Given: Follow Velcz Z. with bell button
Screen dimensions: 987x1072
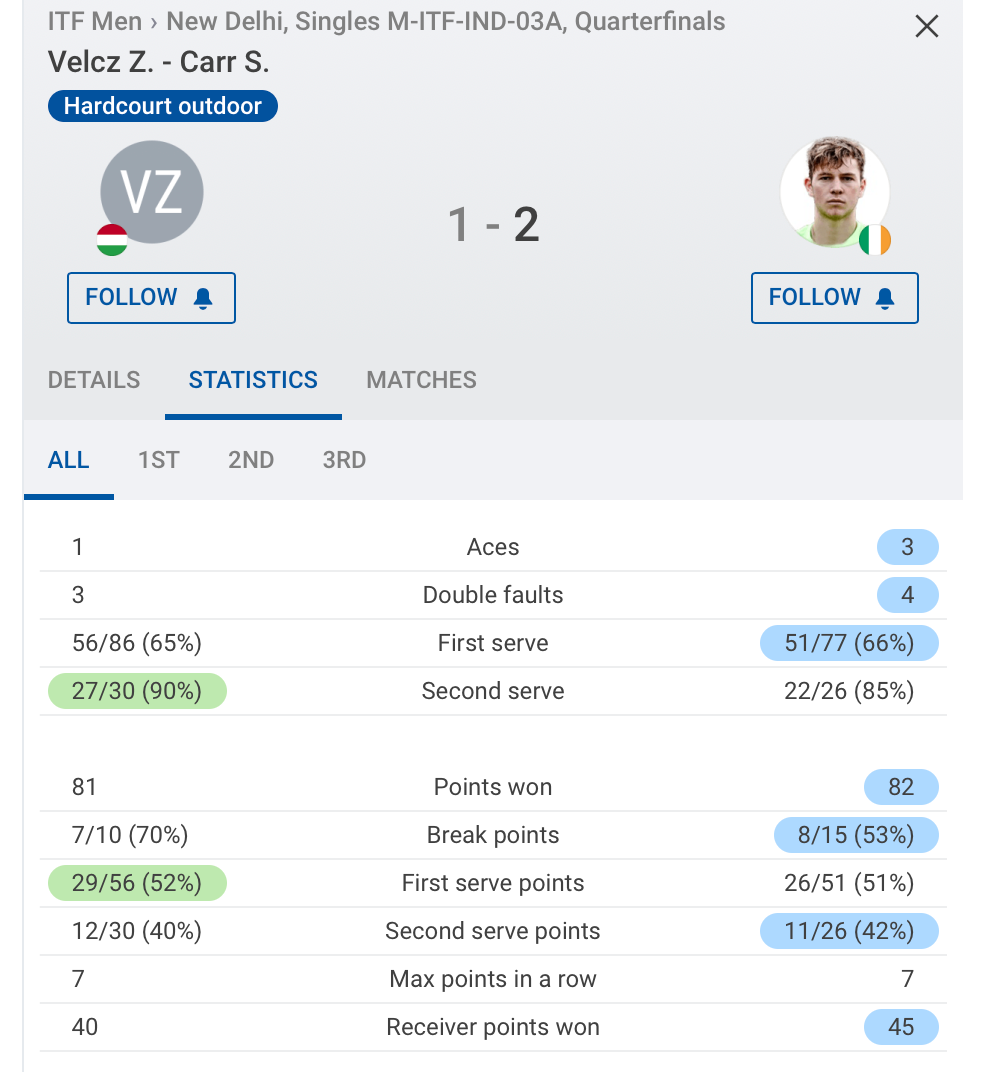Looking at the screenshot, I should pyautogui.click(x=151, y=298).
